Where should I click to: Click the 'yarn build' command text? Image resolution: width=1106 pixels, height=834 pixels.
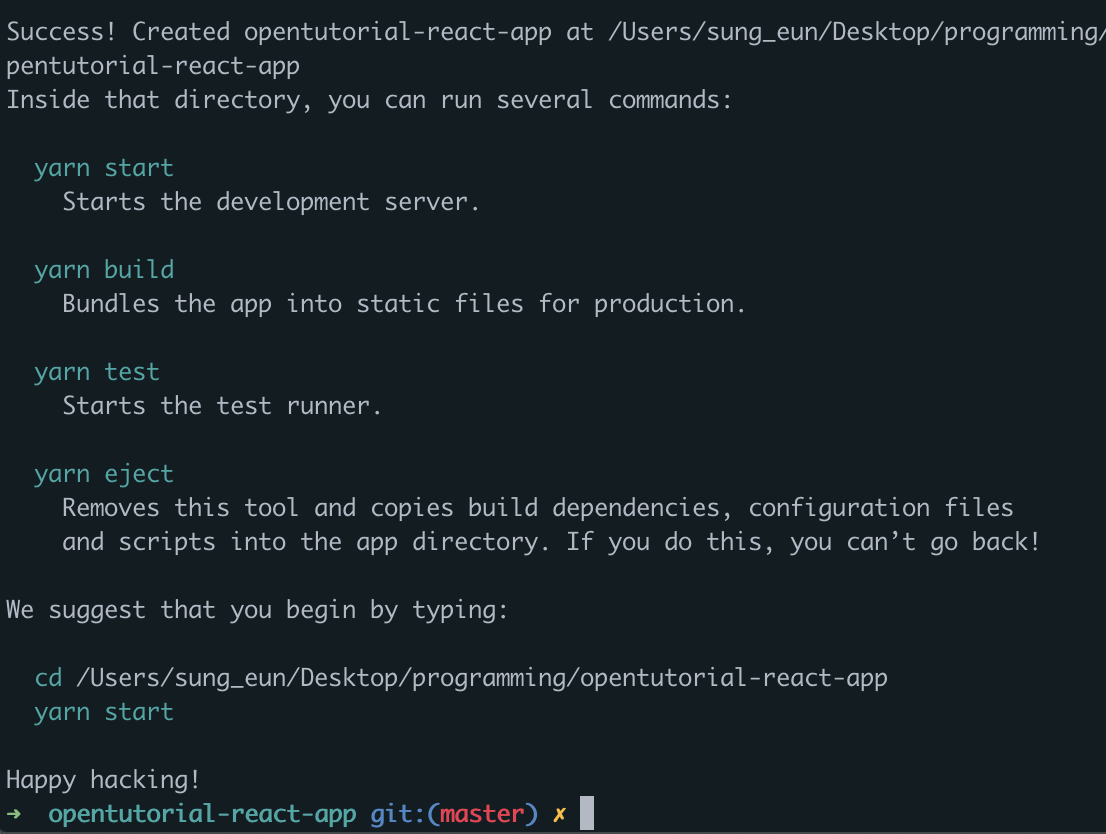[x=104, y=270]
